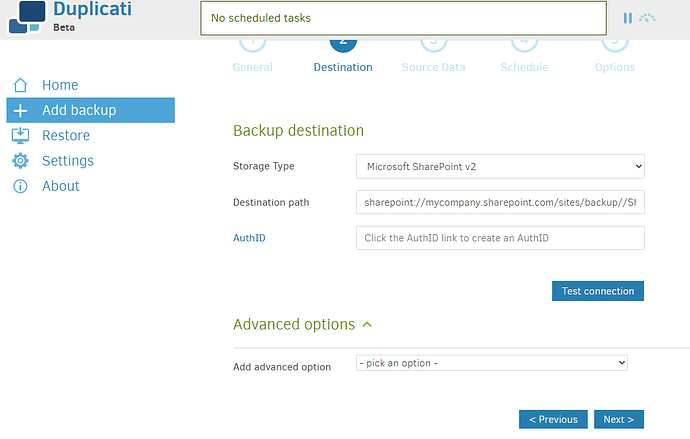Click the Restore monitor icon
Screen dimensions: 690x439
20,135
